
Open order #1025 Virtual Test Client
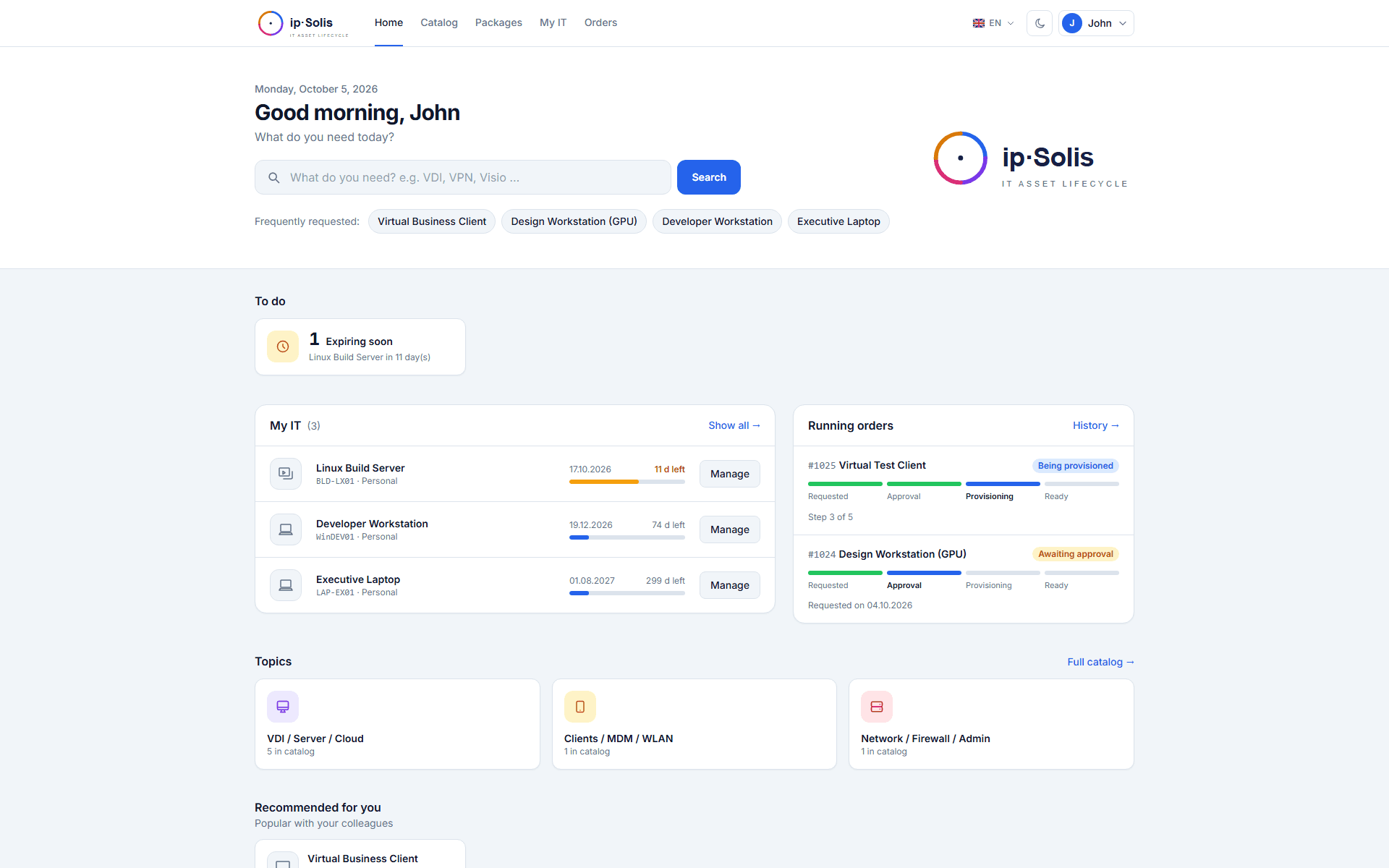pyautogui.click(x=964, y=490)
